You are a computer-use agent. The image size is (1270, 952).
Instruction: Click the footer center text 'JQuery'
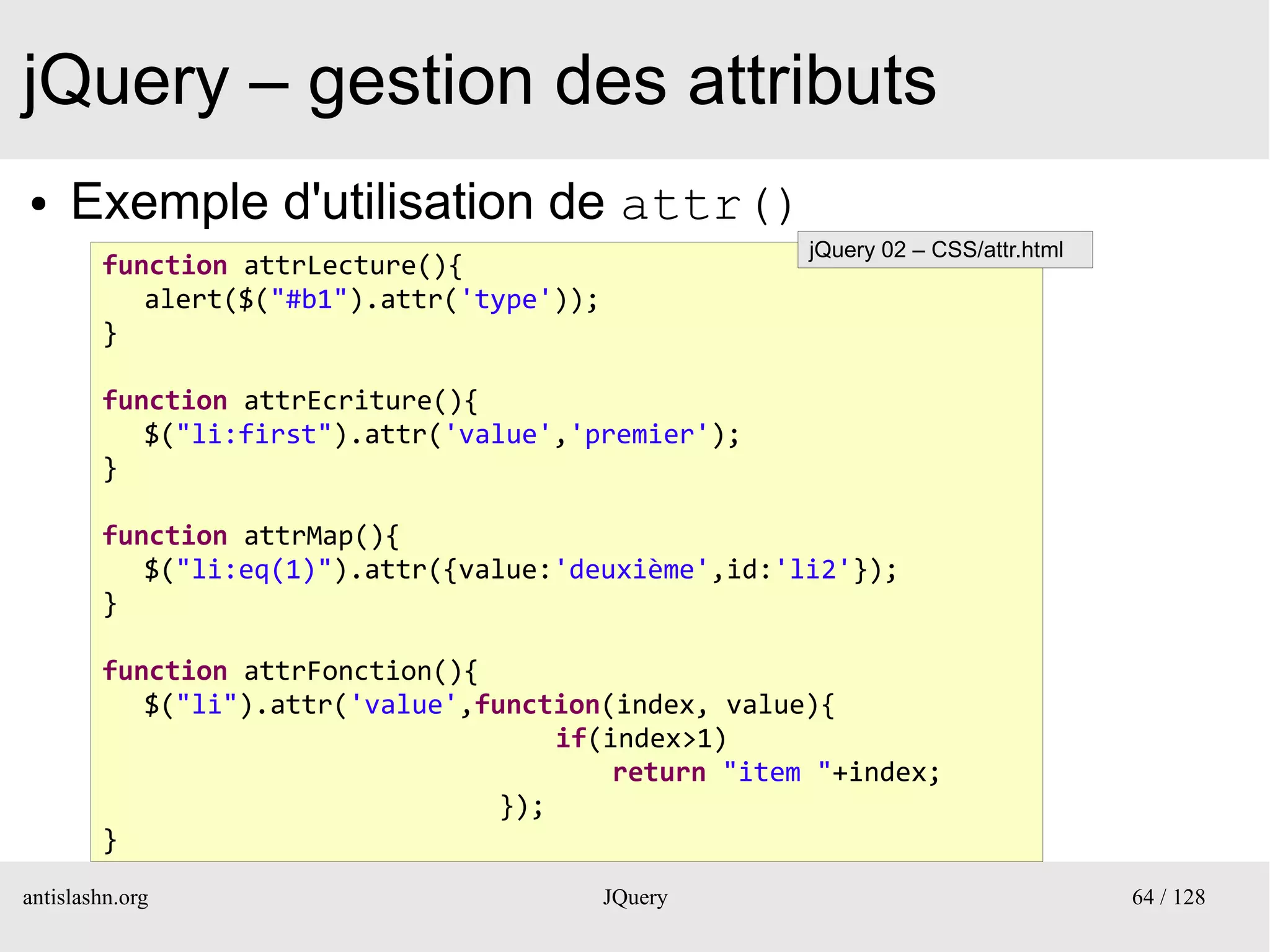(635, 897)
